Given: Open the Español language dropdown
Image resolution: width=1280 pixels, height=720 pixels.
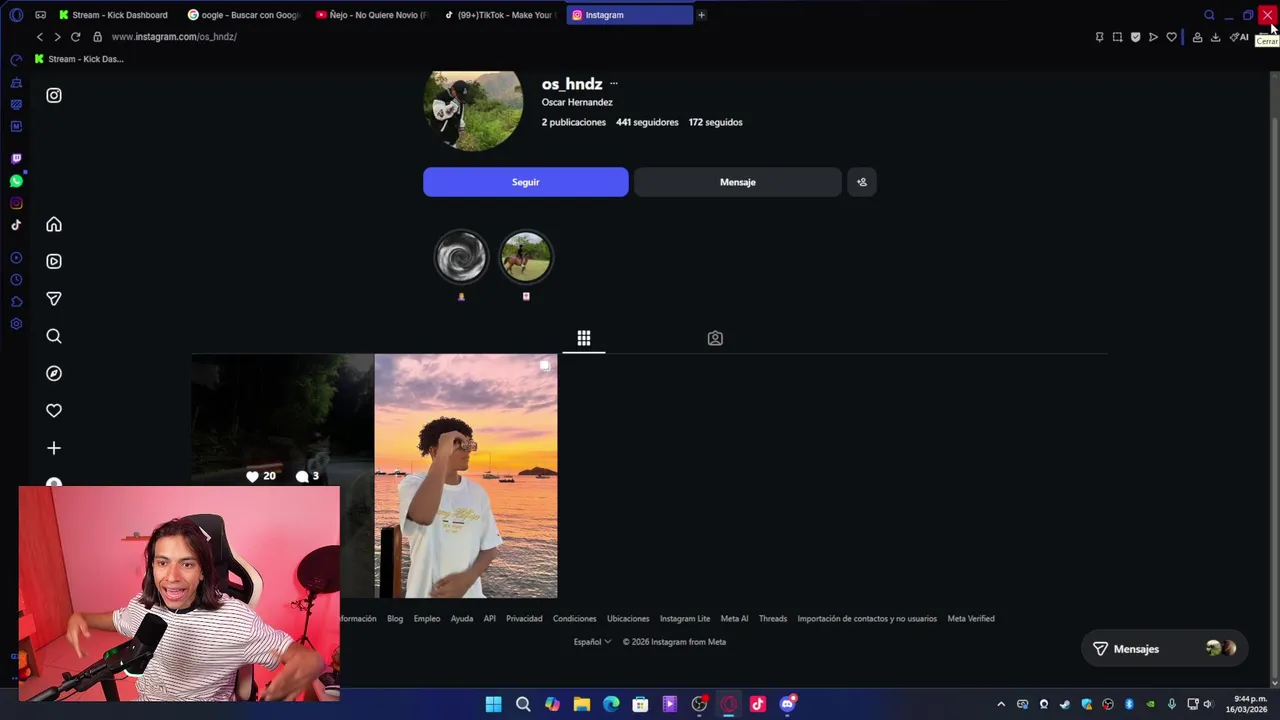Looking at the screenshot, I should click(x=592, y=642).
